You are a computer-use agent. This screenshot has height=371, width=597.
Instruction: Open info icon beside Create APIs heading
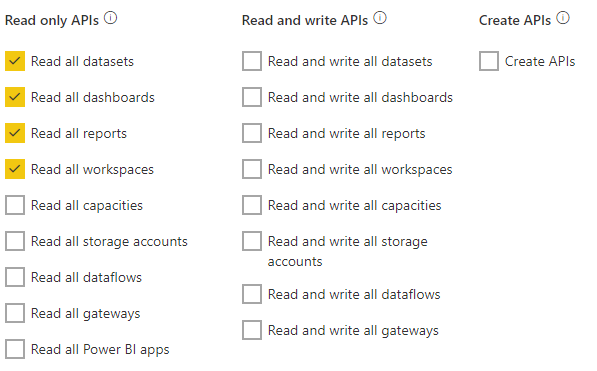563,18
